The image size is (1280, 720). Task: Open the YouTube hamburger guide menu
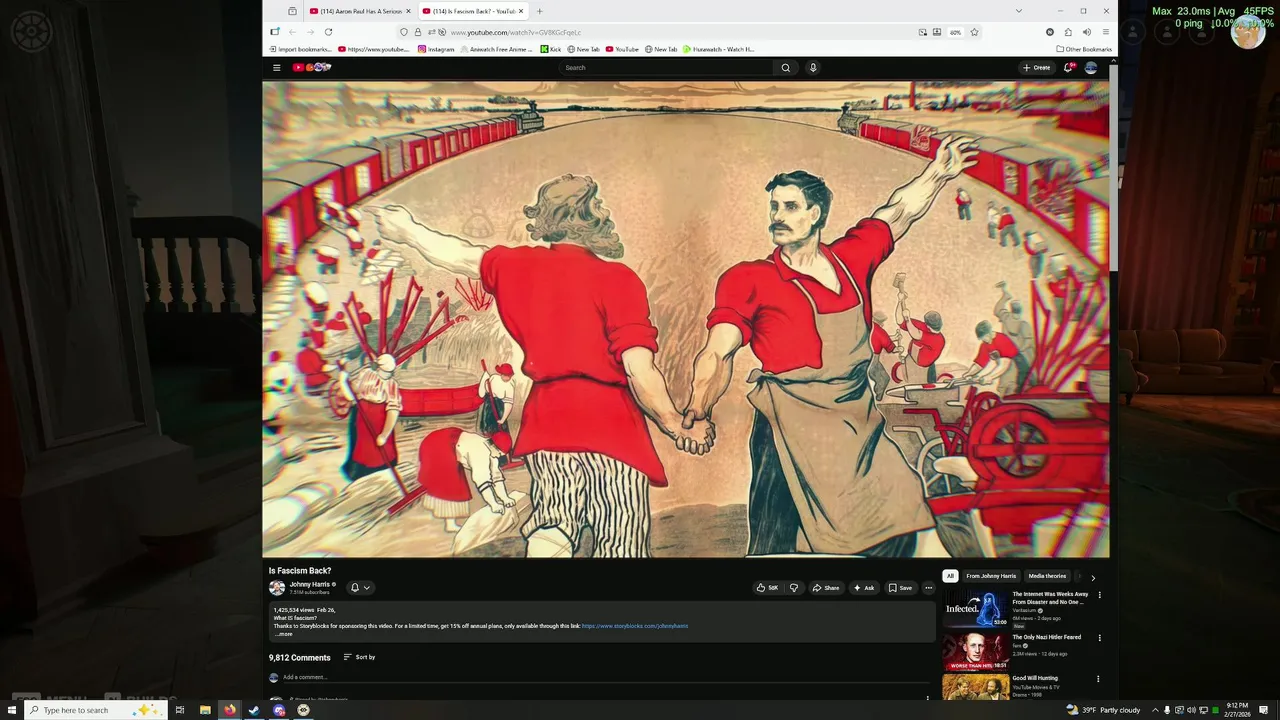(277, 68)
